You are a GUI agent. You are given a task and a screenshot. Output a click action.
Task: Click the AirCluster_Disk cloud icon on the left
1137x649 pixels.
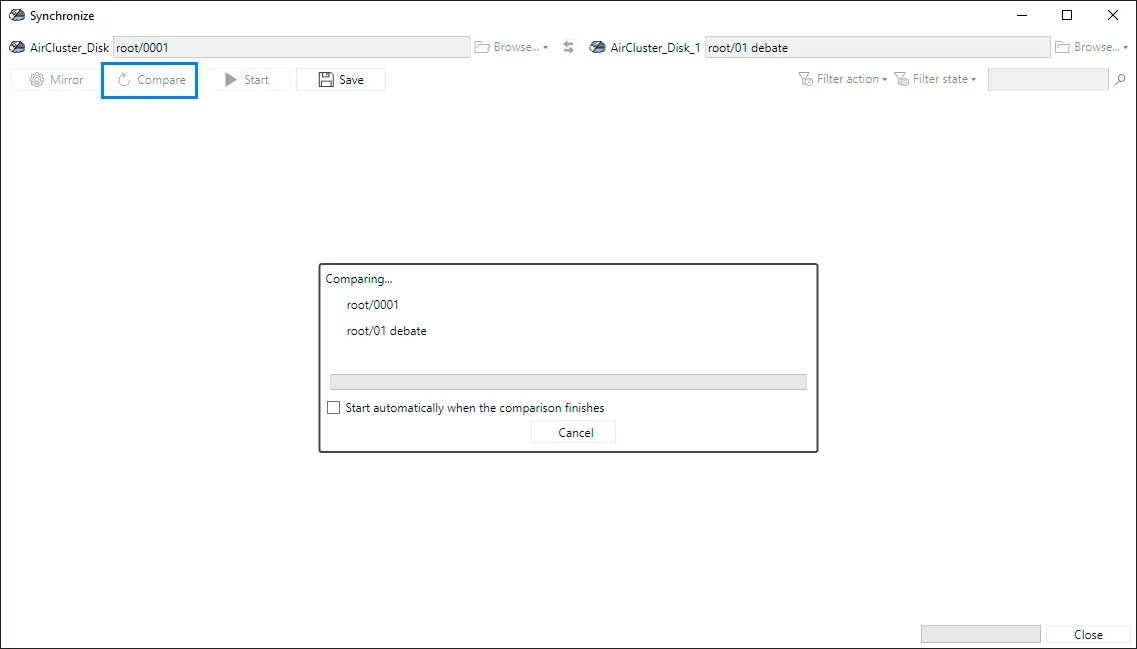pyautogui.click(x=17, y=47)
